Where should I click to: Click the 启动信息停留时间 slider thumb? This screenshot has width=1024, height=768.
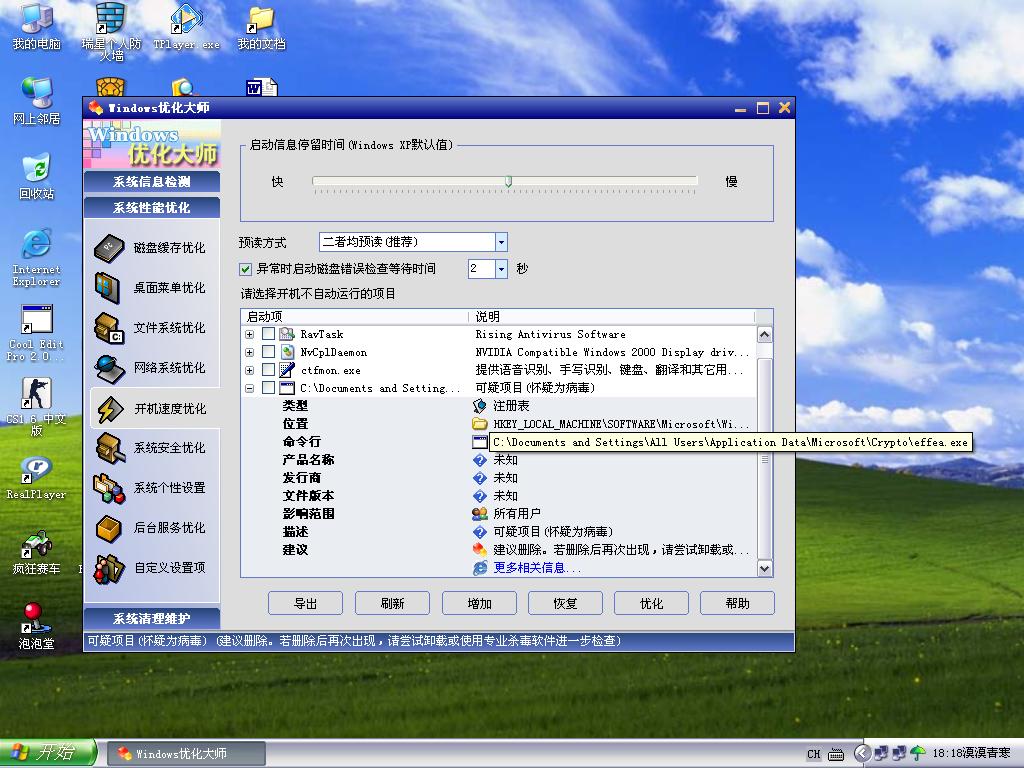click(509, 182)
